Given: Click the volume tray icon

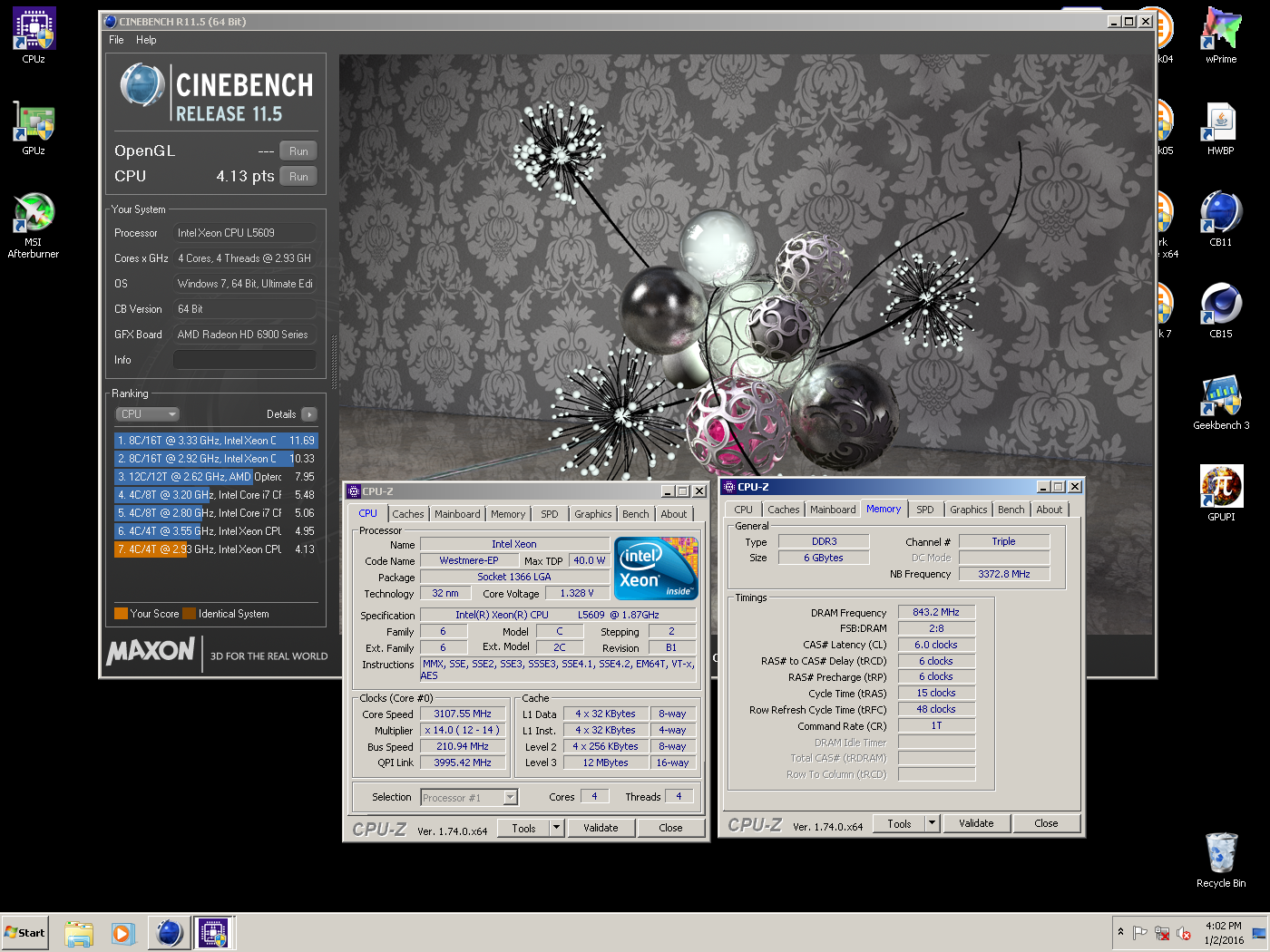Looking at the screenshot, I should (x=1184, y=933).
